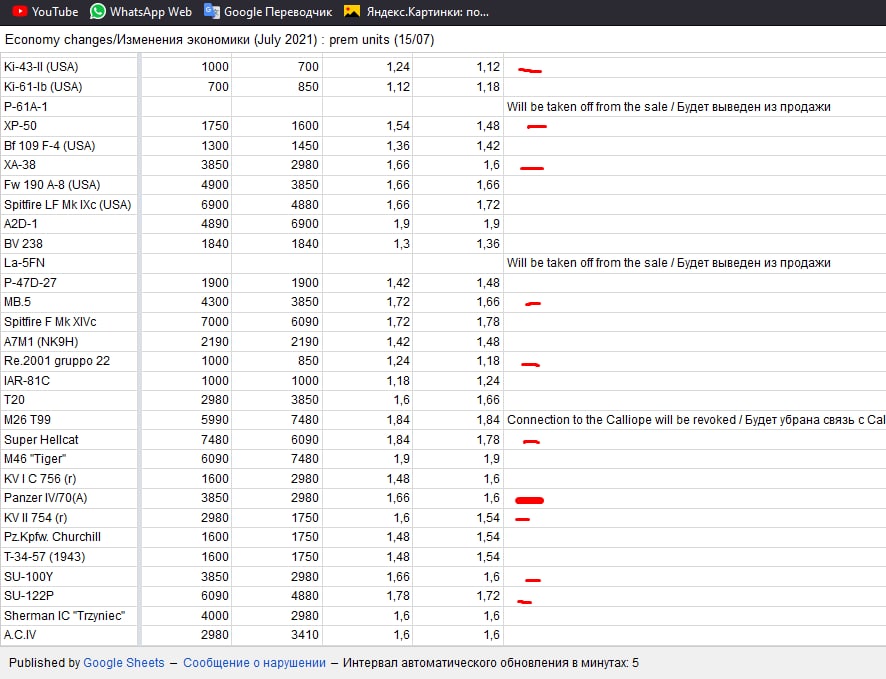Select the La-5FN row name
Image resolution: width=886 pixels, height=679 pixels.
click(24, 263)
